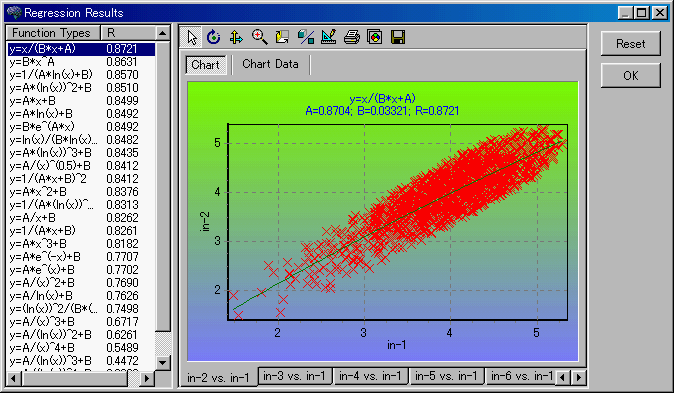
Task: Print the chart with printer icon
Action: click(x=352, y=37)
